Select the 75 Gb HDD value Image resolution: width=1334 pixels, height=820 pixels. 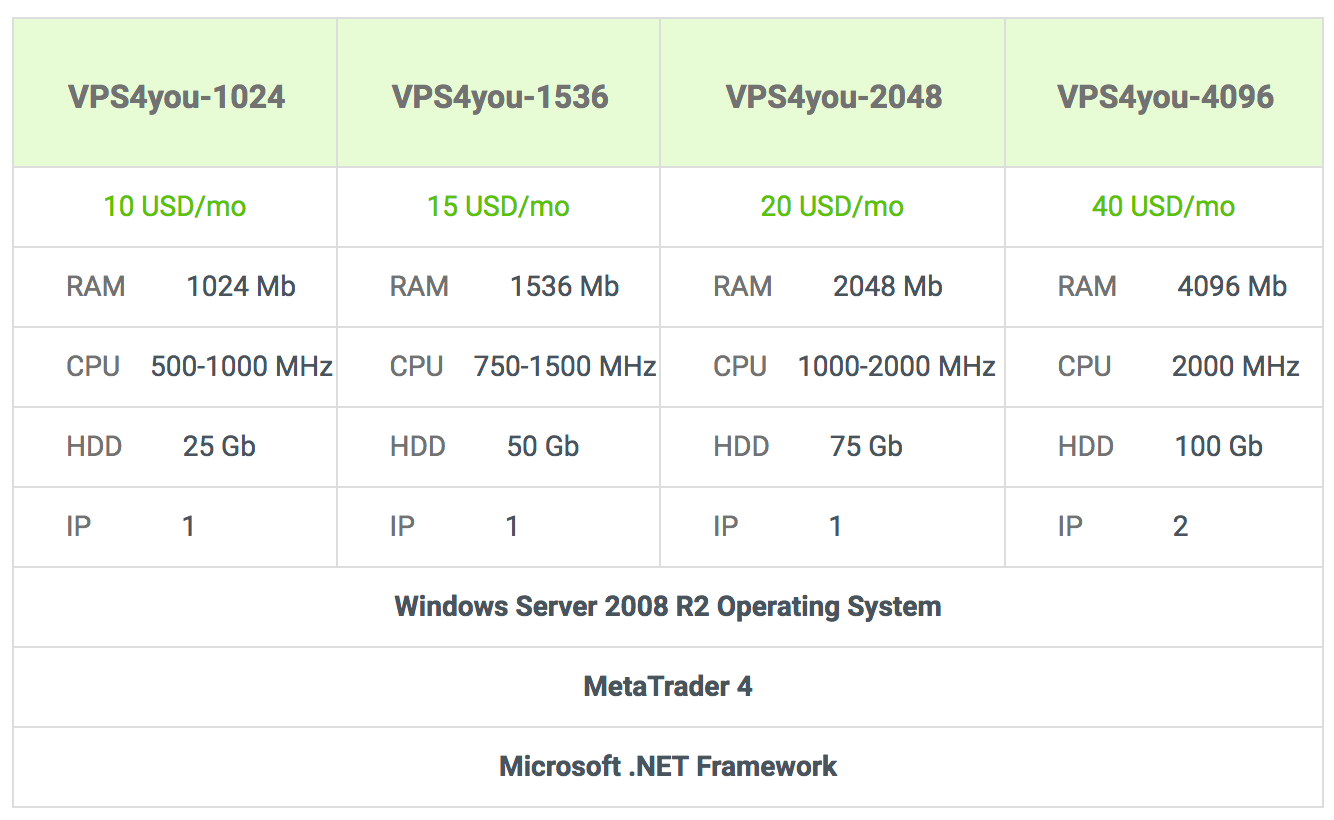point(866,447)
